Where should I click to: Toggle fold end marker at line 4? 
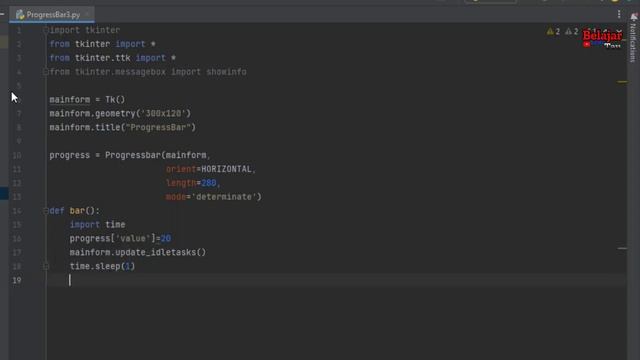[x=46, y=72]
